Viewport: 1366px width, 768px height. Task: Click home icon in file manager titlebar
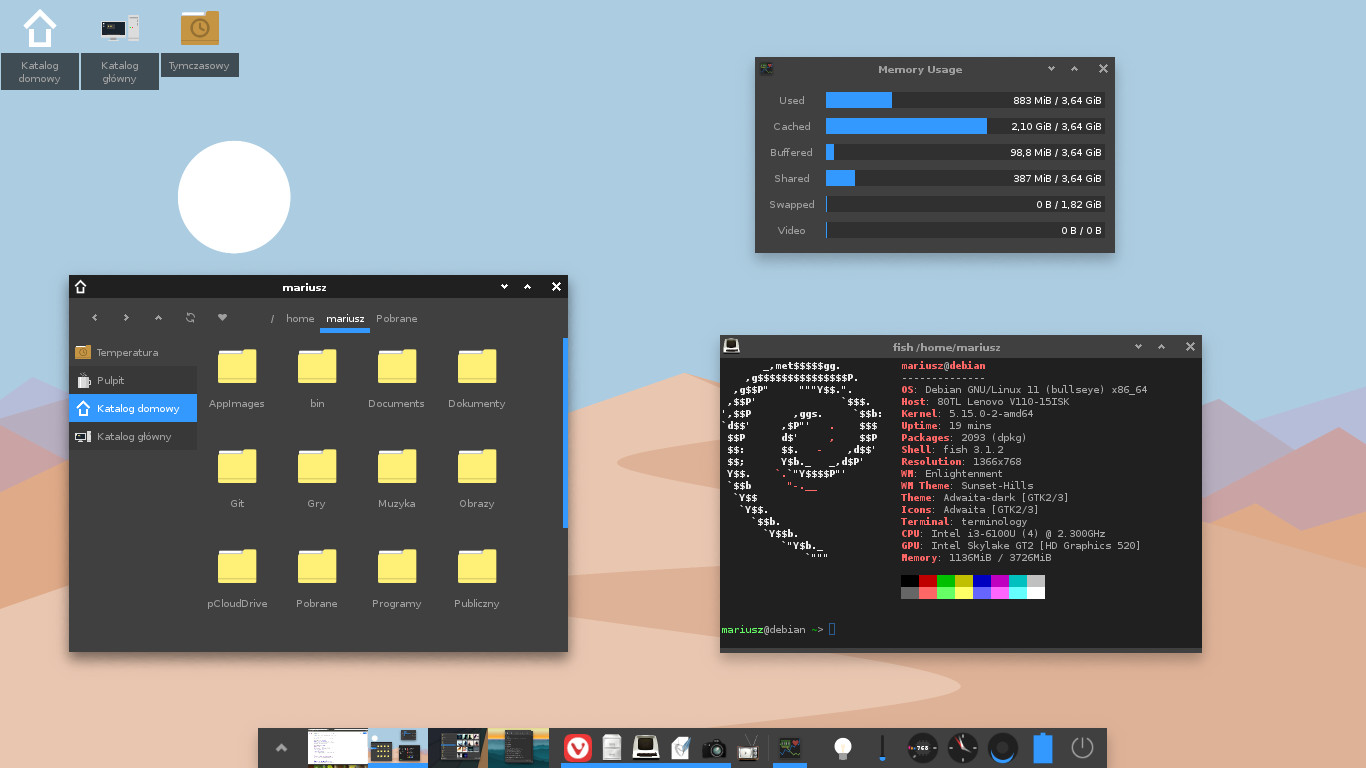[x=81, y=287]
